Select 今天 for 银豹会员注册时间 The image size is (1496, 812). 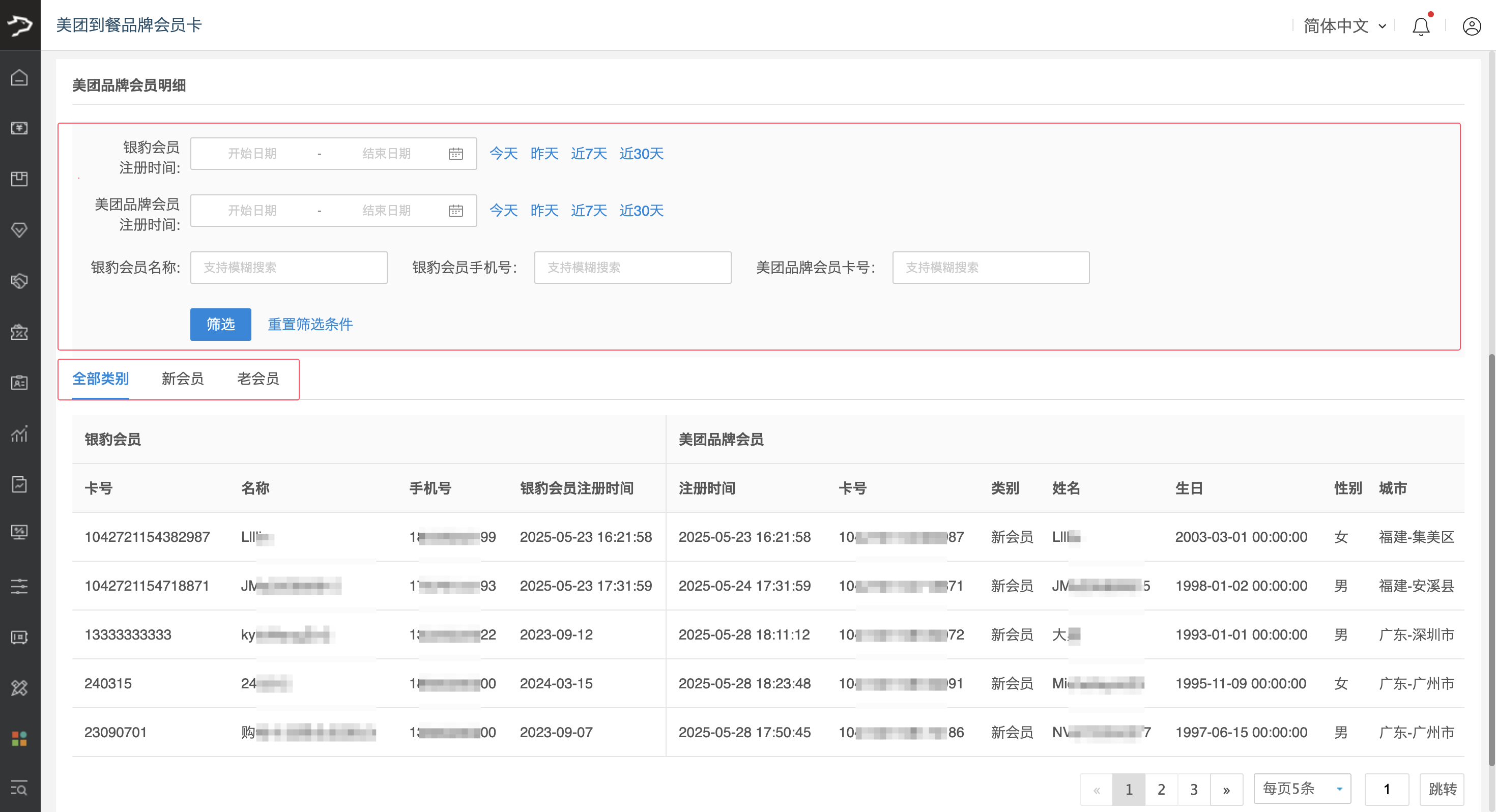(504, 153)
